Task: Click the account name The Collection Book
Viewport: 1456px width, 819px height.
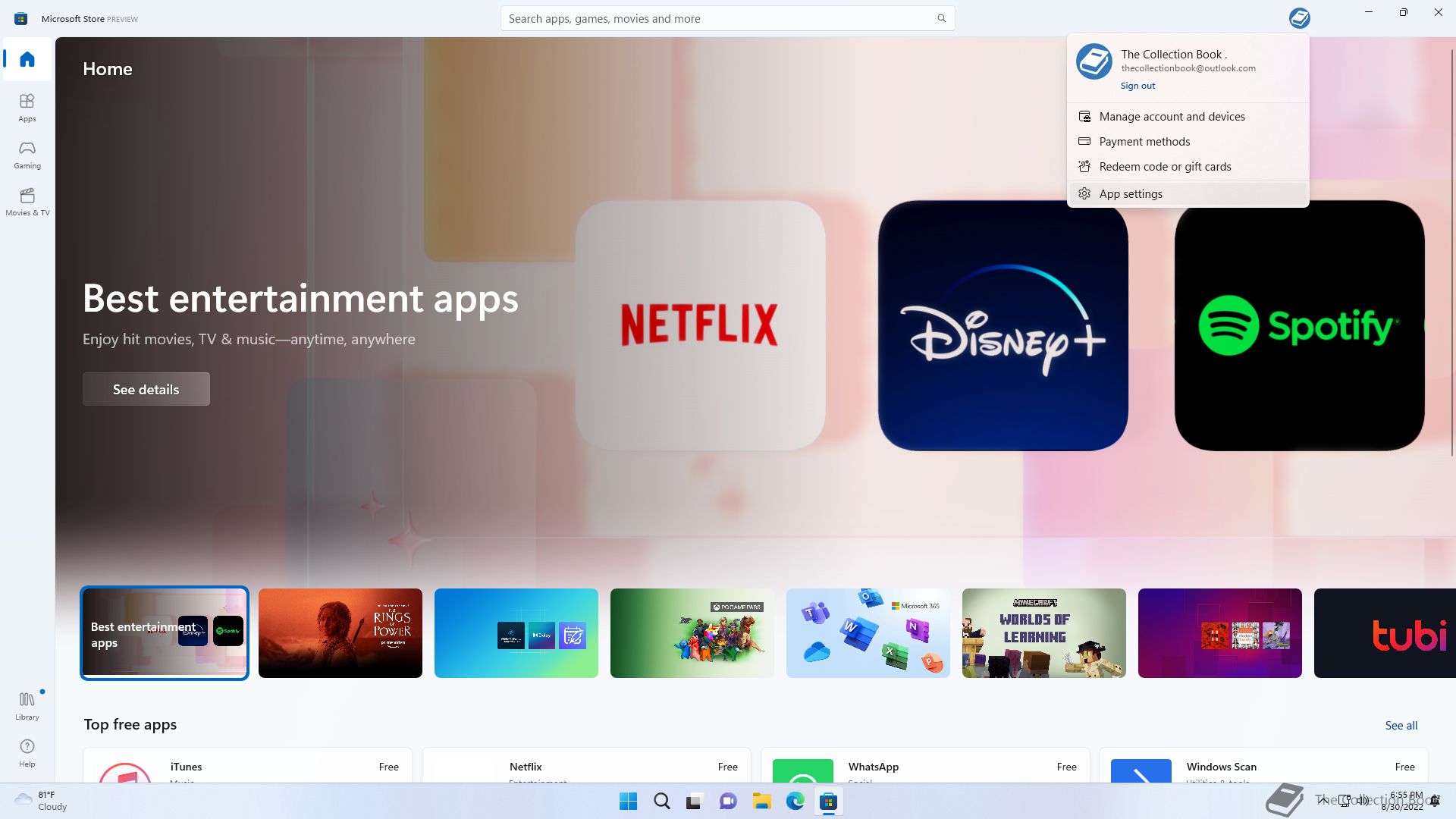Action: (x=1174, y=54)
